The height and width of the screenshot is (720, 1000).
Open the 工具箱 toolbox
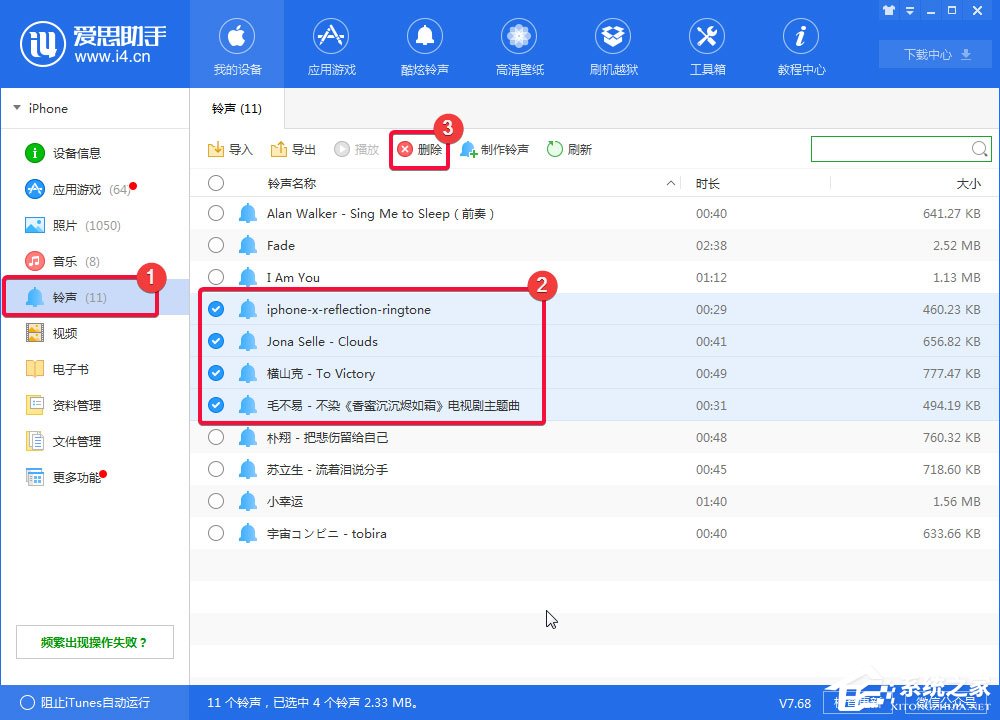707,45
